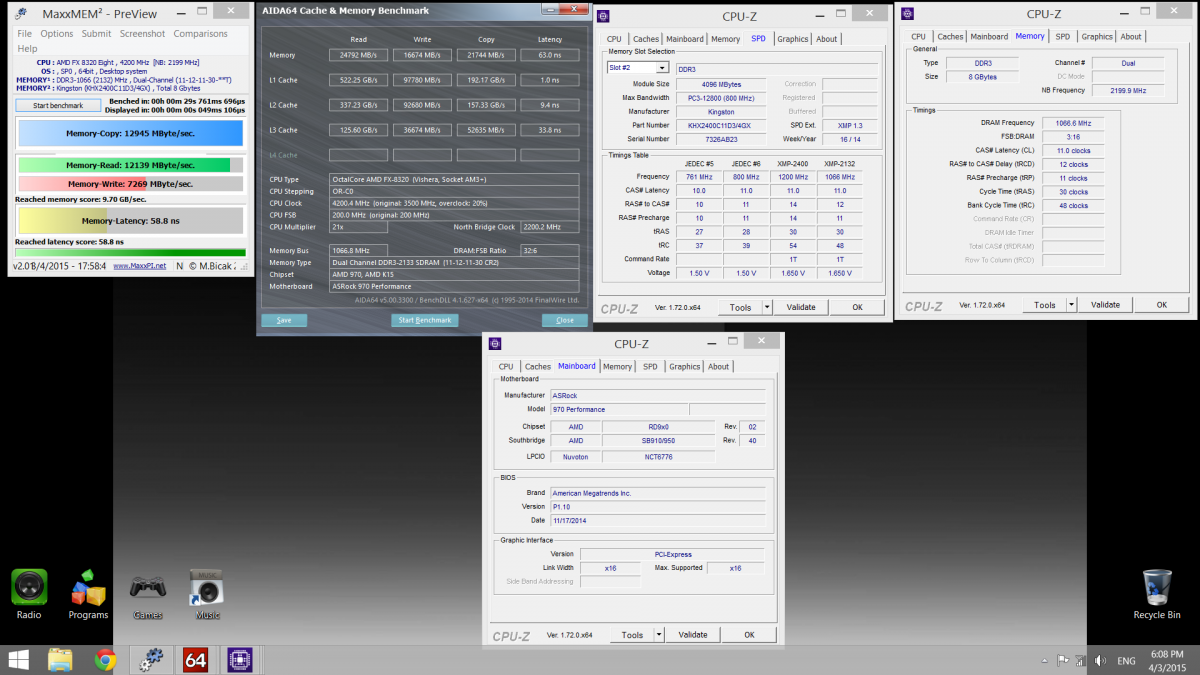Switch to Caches tab in CPU-Z SPD window

[x=646, y=39]
